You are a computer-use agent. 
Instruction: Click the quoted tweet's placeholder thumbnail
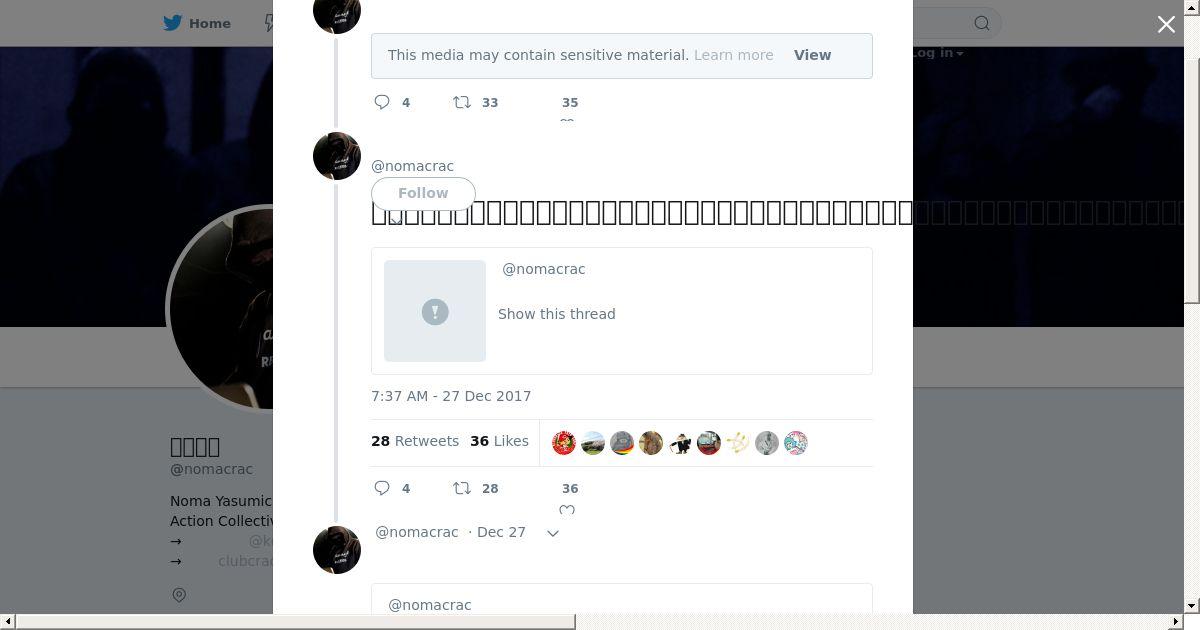(435, 311)
